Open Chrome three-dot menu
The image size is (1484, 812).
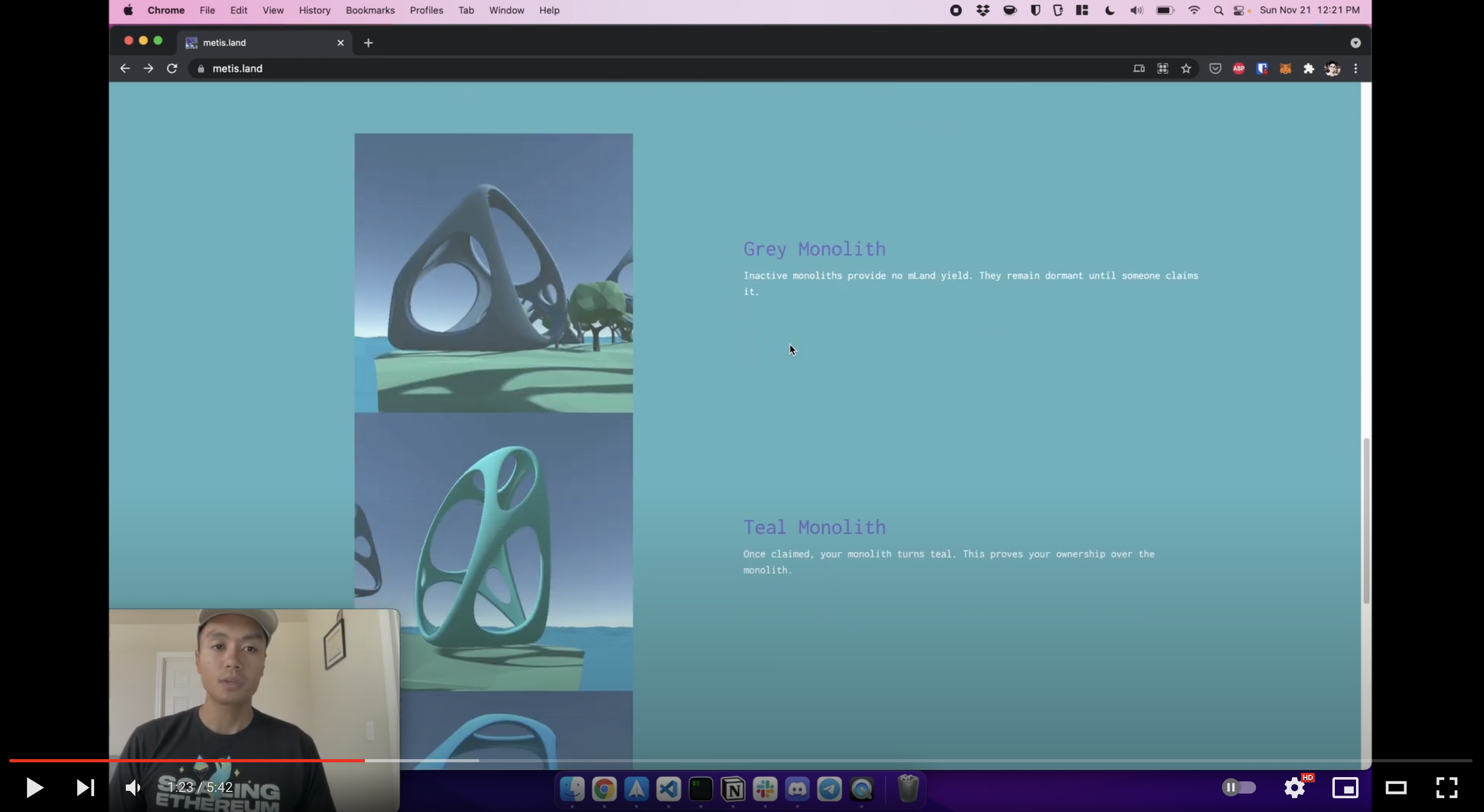[x=1355, y=69]
